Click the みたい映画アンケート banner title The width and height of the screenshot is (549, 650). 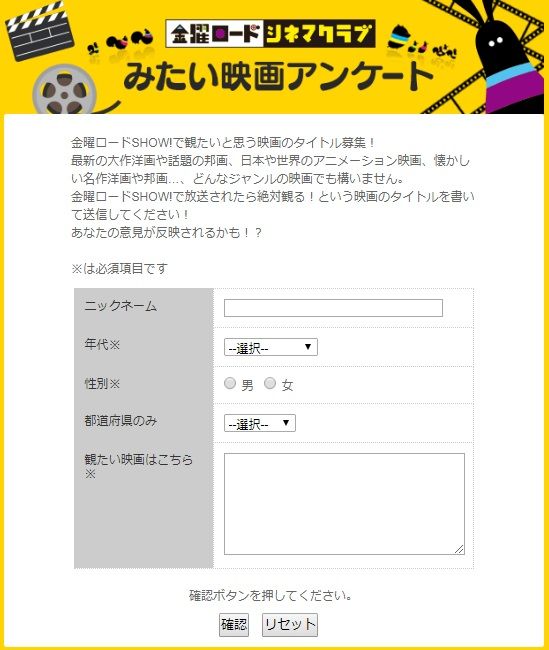[278, 77]
